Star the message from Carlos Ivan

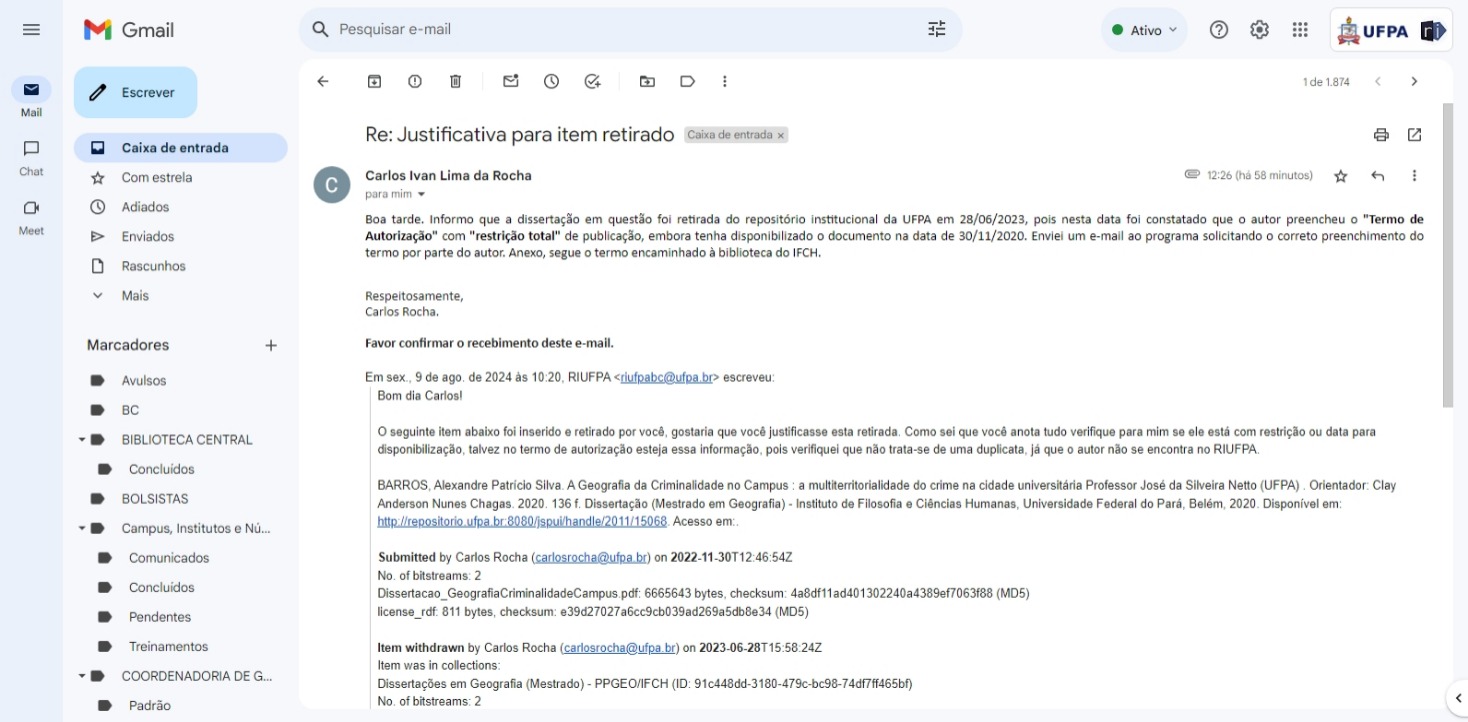click(1341, 176)
